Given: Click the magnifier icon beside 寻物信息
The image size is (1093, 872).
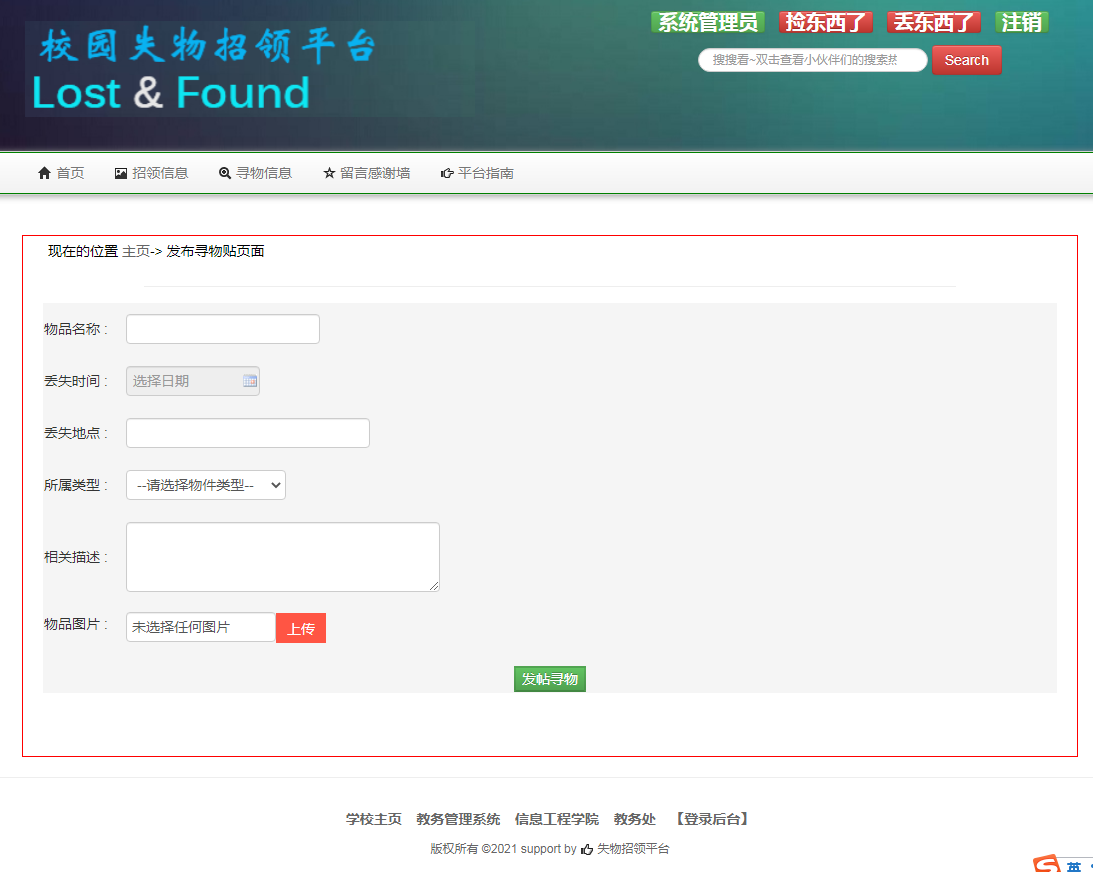Looking at the screenshot, I should click(225, 173).
